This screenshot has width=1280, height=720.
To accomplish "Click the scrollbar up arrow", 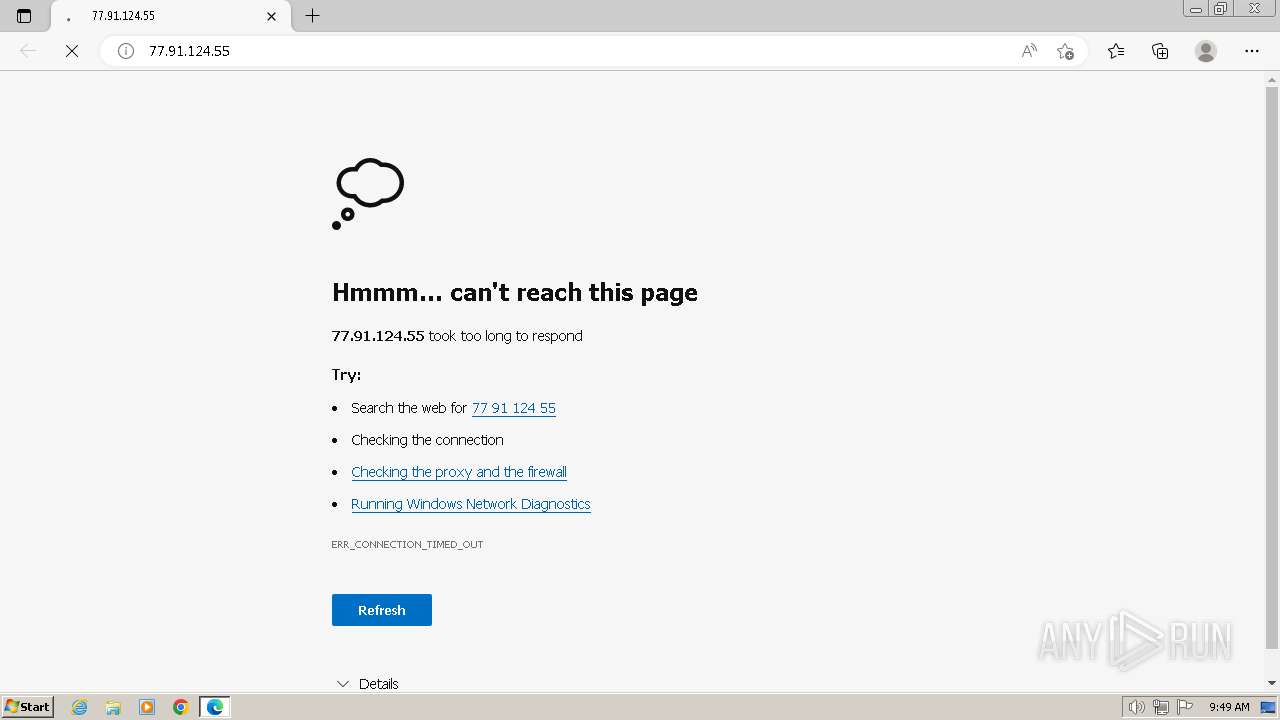I will pyautogui.click(x=1272, y=79).
